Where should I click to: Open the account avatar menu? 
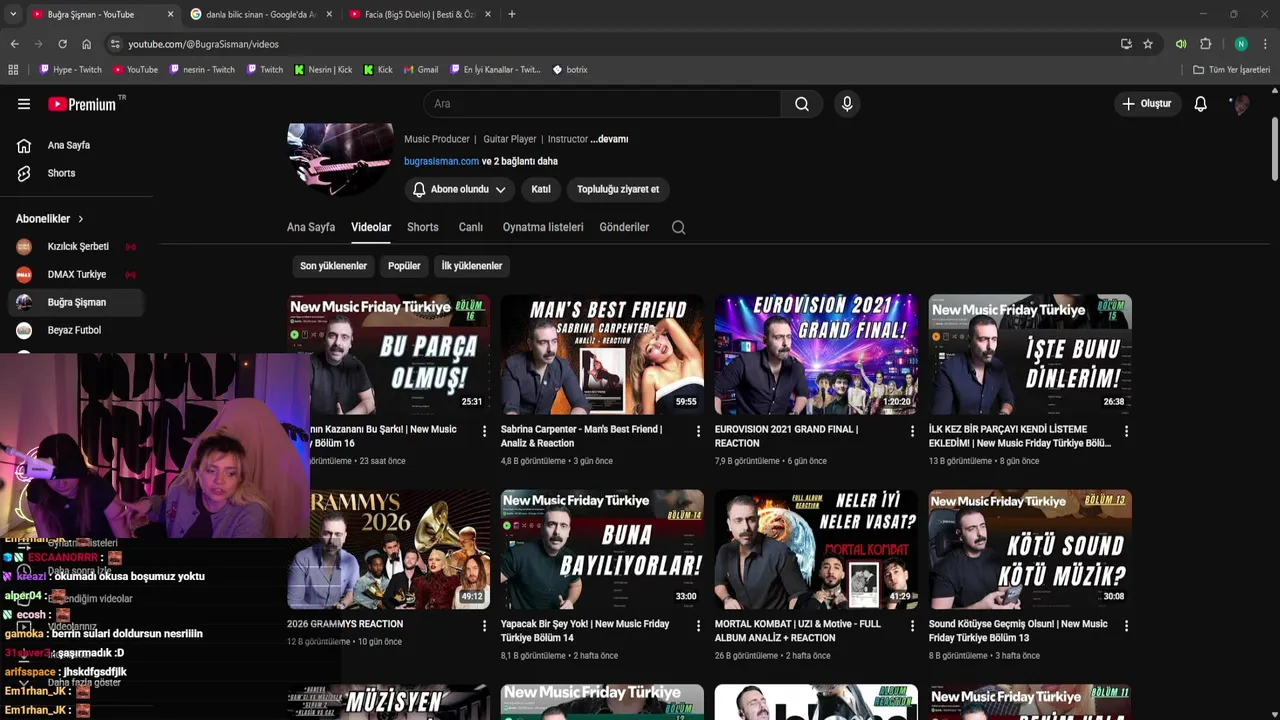tap(1240, 104)
